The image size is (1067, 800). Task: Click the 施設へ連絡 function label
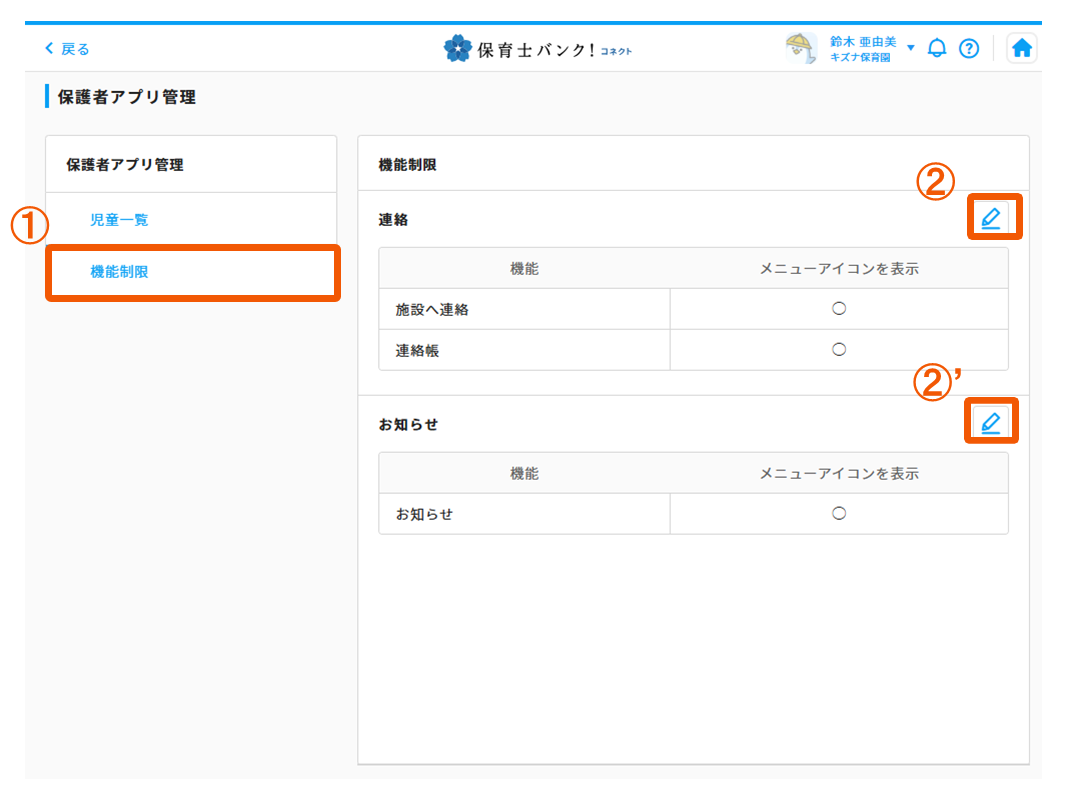tap(432, 310)
